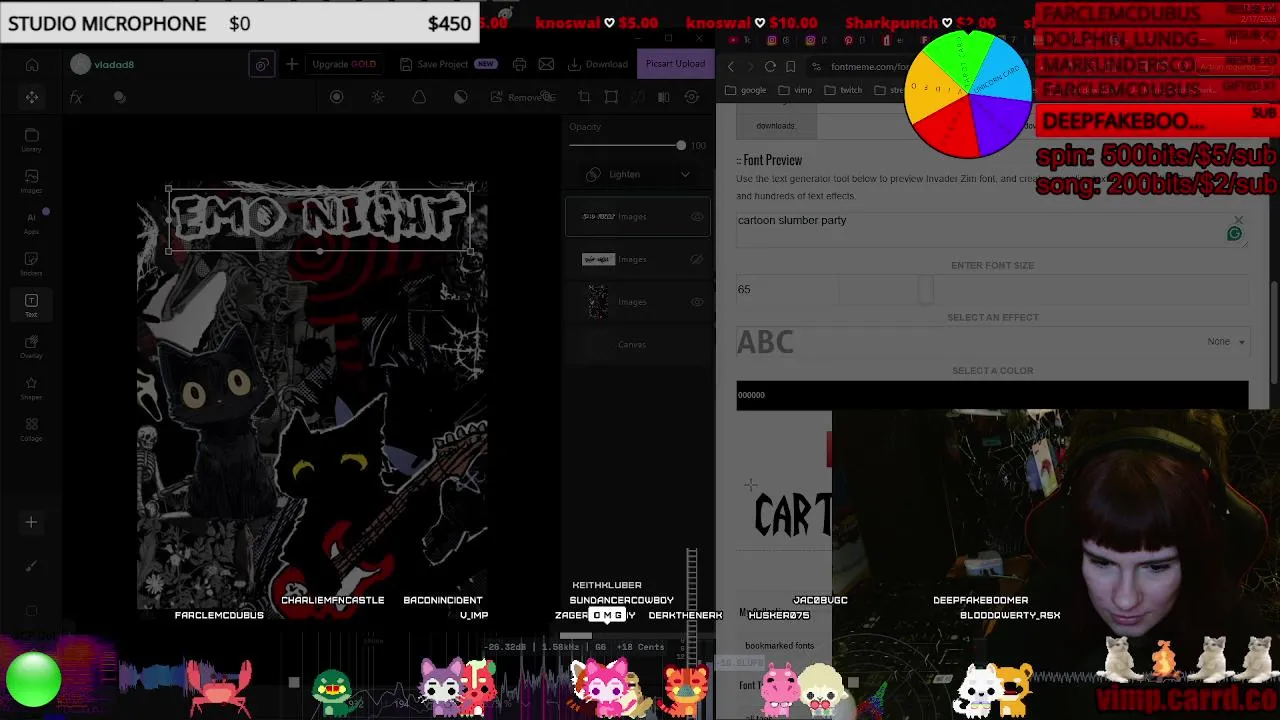This screenshot has width=1280, height=720.
Task: Click the font size field showing 65
Action: pos(786,290)
